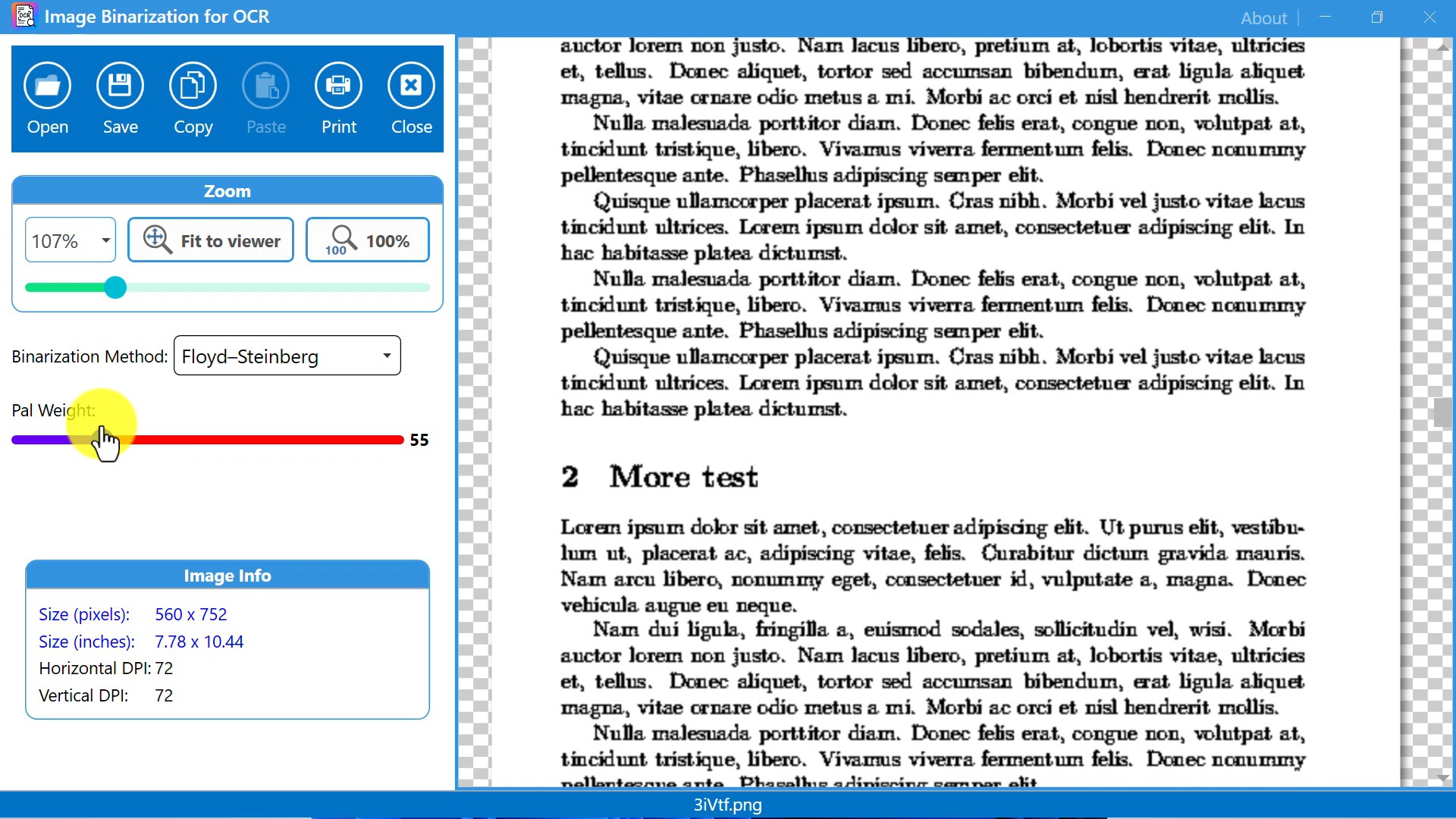Click the vertical scrollbar down arrow
This screenshot has height=819, width=1456.
click(x=1442, y=778)
